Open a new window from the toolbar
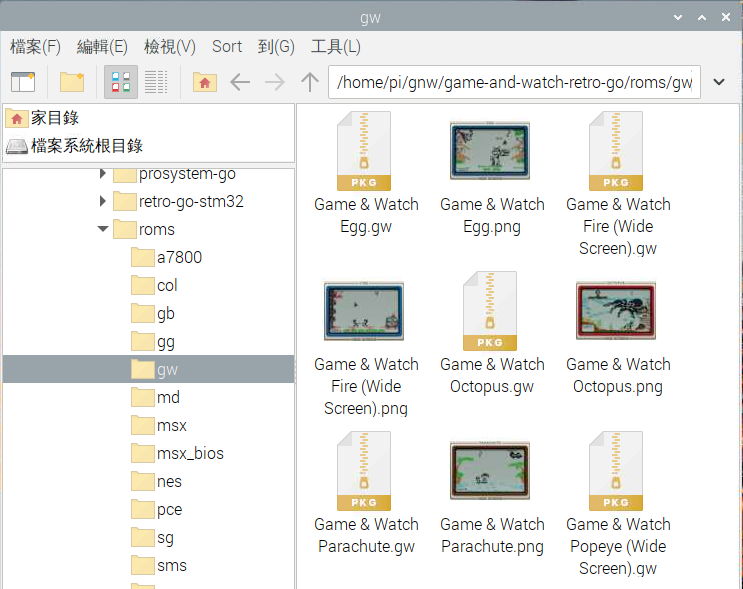 [x=23, y=82]
